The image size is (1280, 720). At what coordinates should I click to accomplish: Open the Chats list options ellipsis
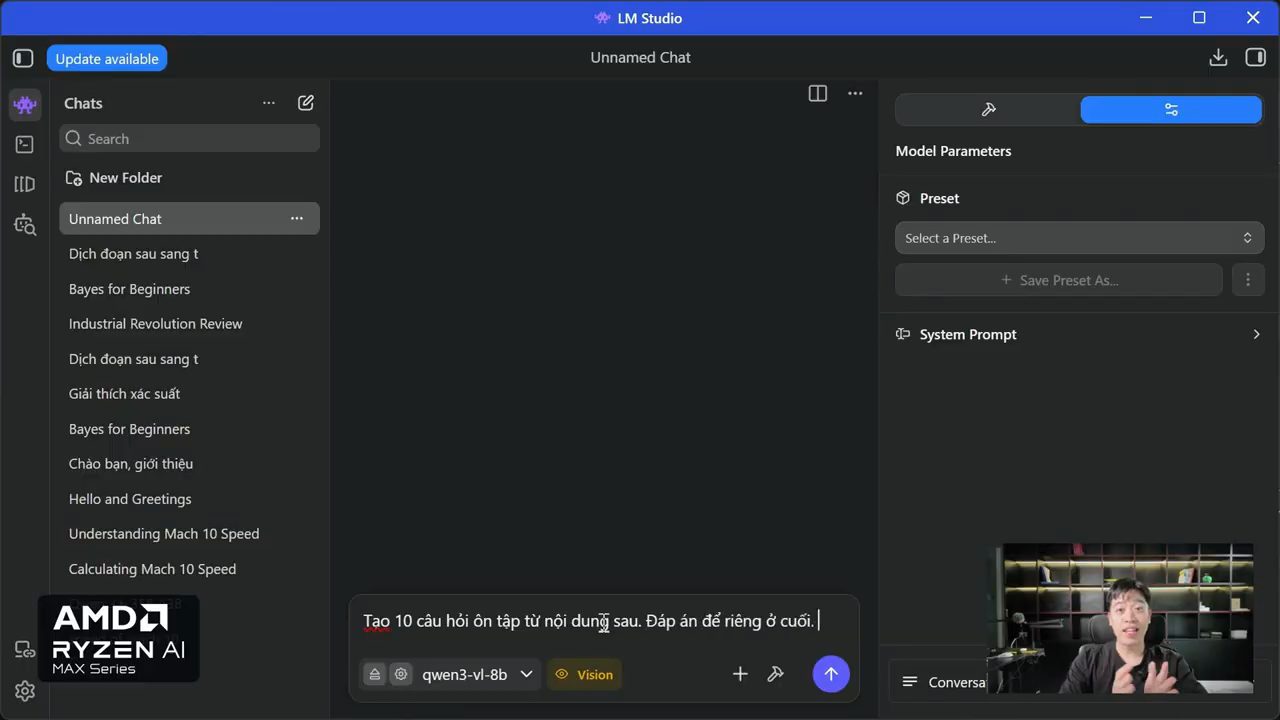[269, 103]
